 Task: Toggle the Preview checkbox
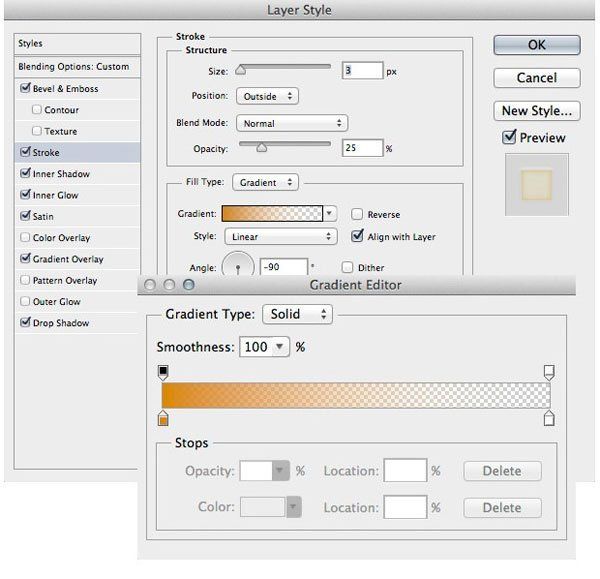pos(509,137)
